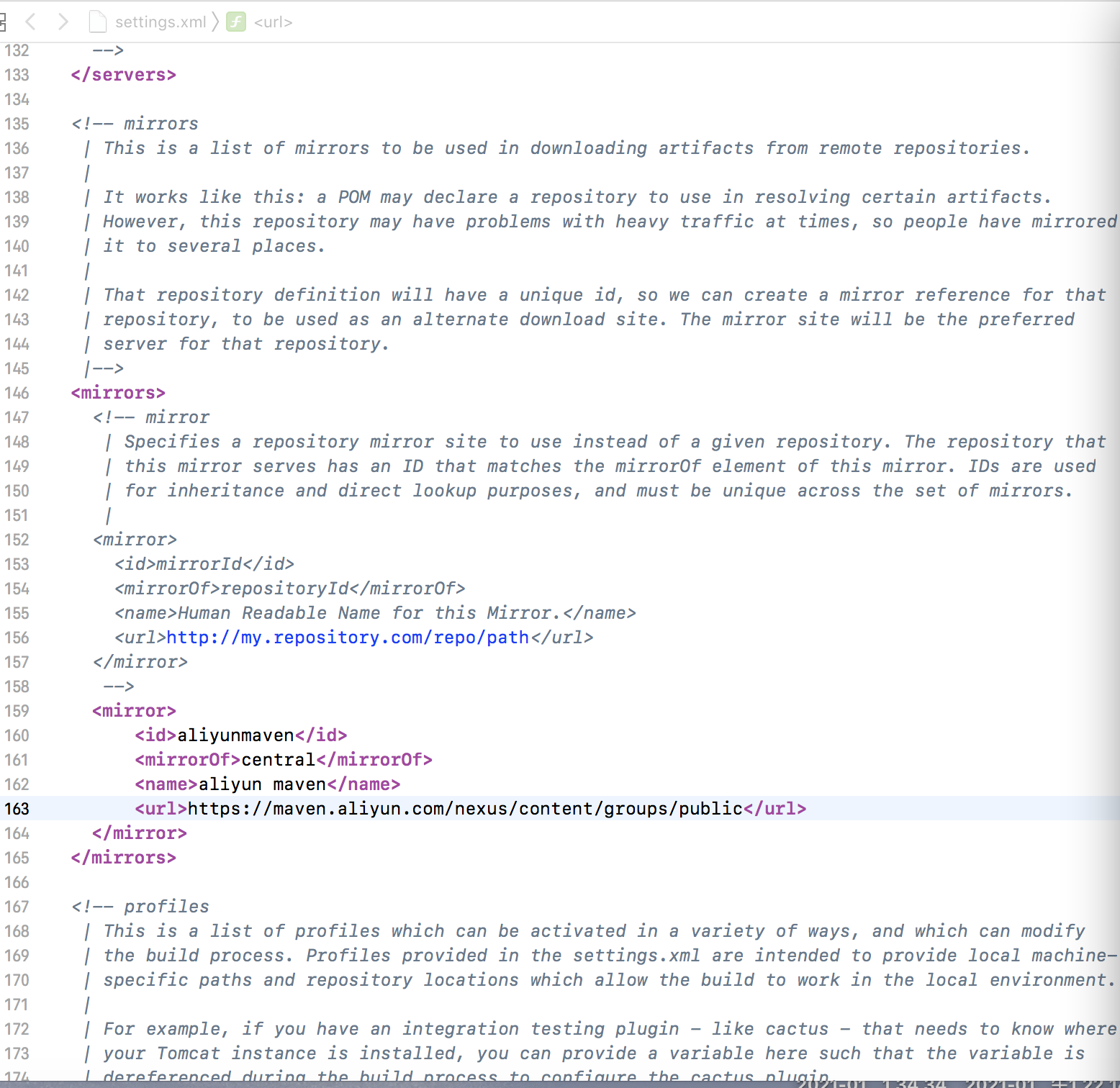This screenshot has width=1120, height=1088.
Task: Go forward with the right navigation arrow
Action: [x=63, y=22]
